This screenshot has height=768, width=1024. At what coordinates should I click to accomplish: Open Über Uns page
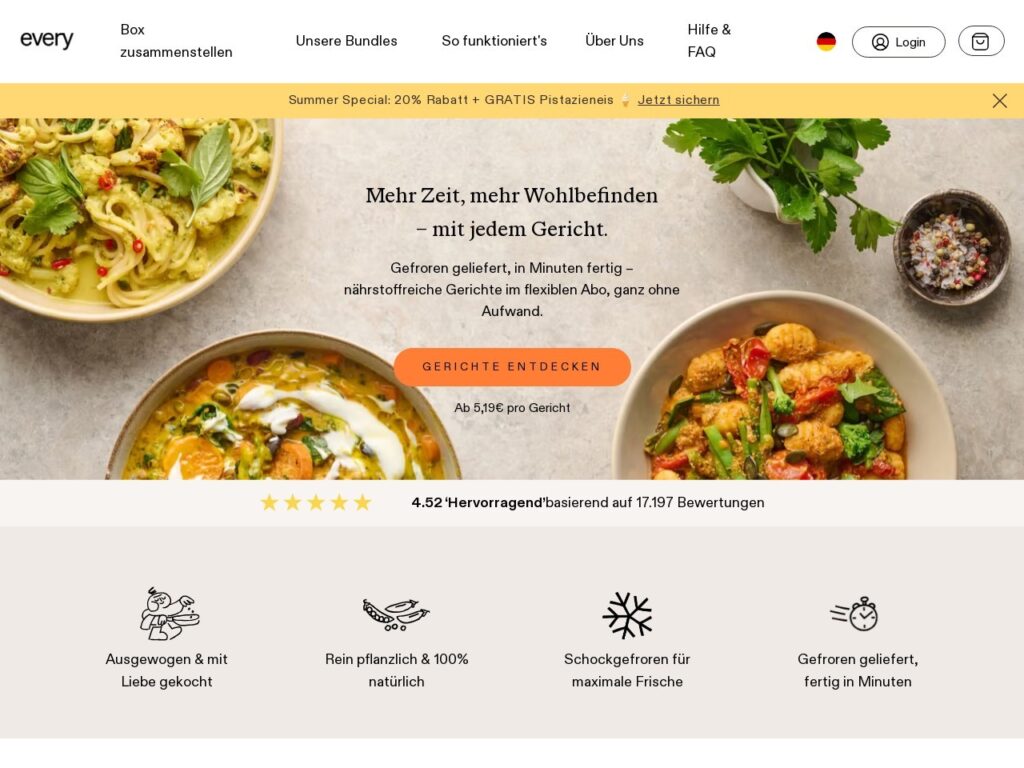tap(614, 40)
